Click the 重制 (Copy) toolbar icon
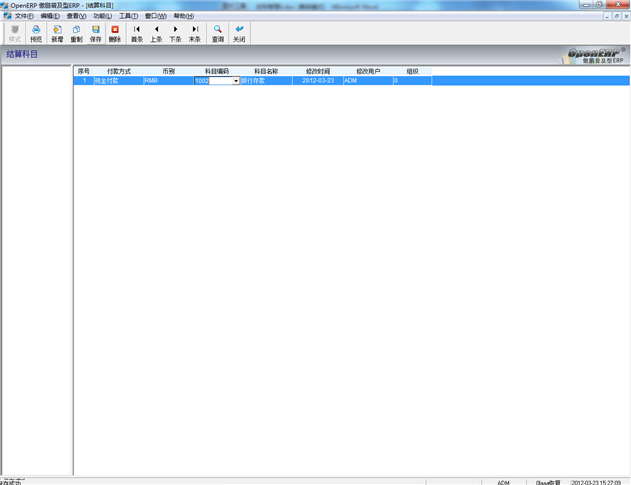The width and height of the screenshot is (631, 485). 76,33
